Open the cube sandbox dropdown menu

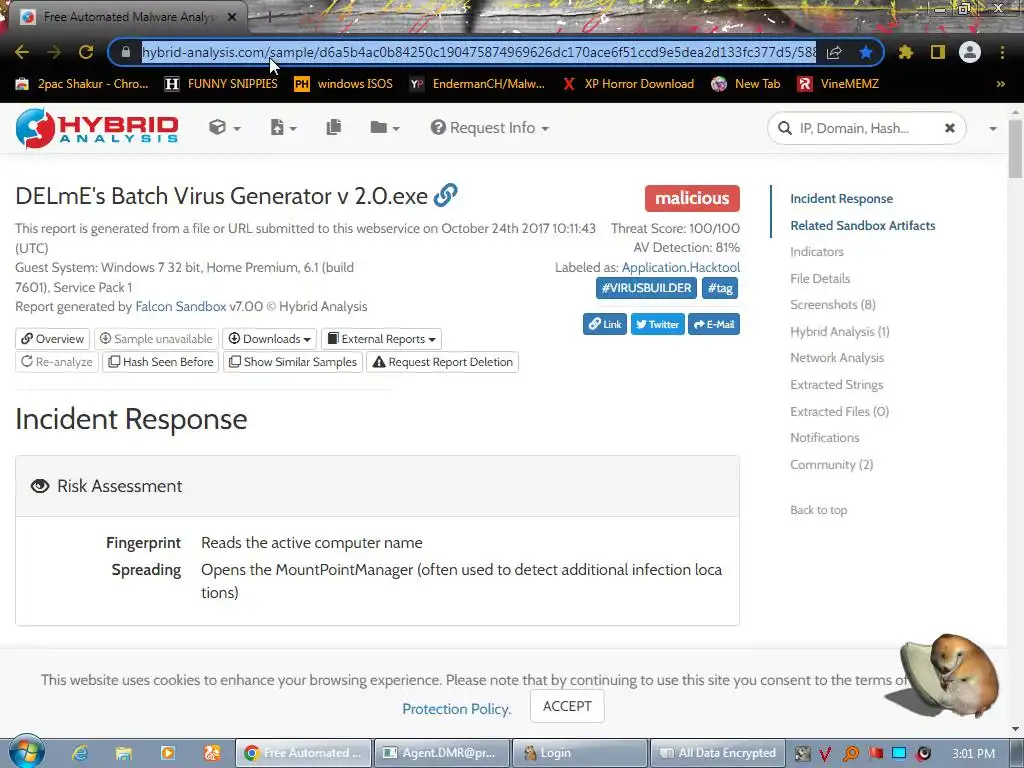click(225, 128)
